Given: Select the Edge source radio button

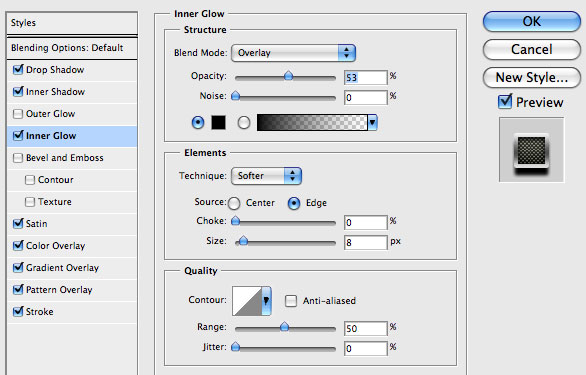Looking at the screenshot, I should (x=294, y=203).
